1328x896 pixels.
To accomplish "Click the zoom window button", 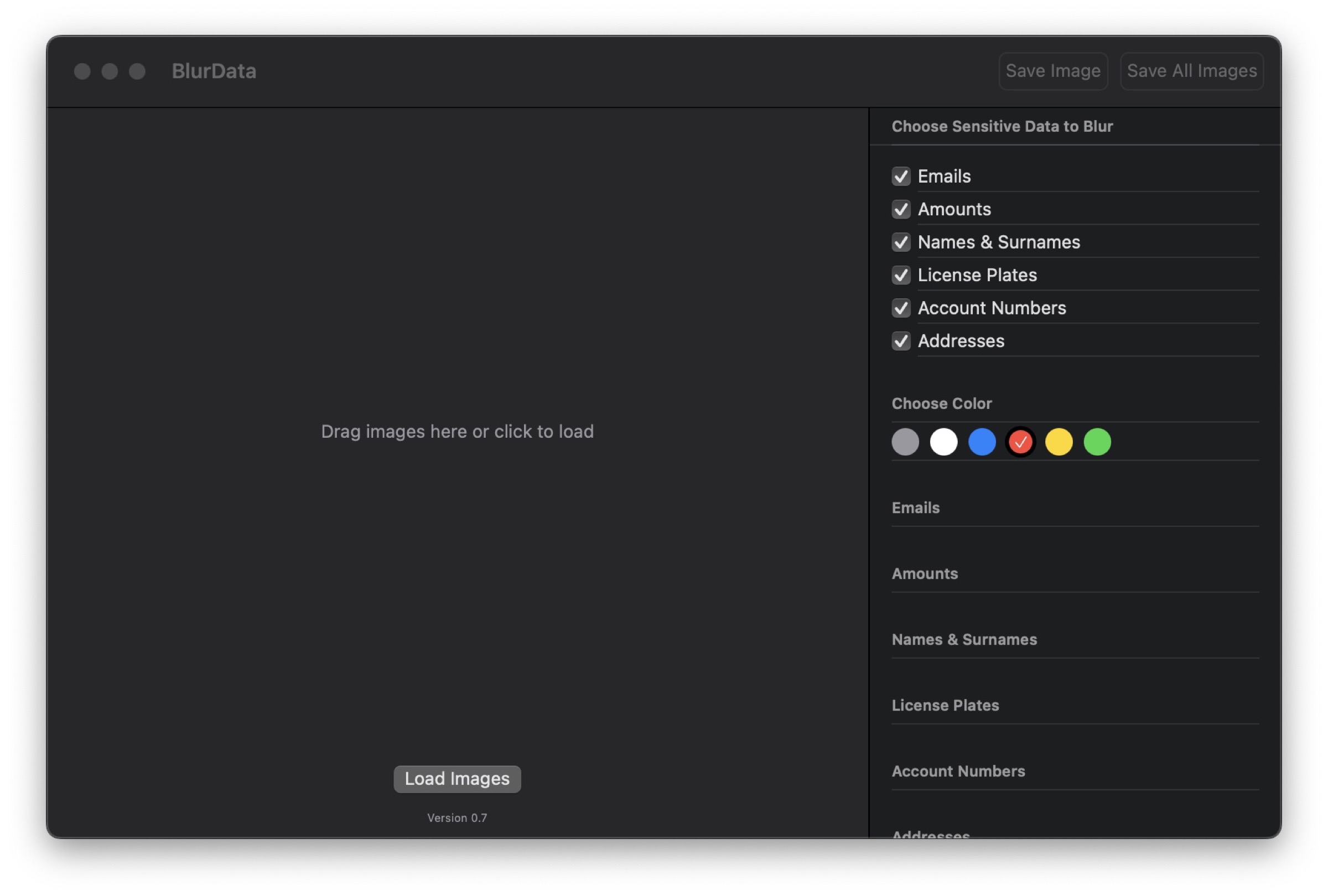I will point(137,71).
